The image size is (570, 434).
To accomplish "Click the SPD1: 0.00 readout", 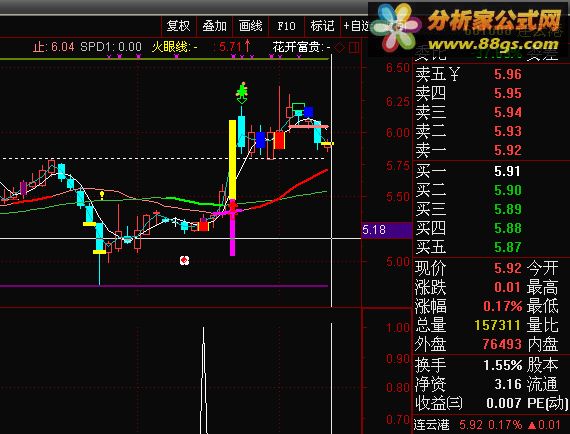I will (111, 47).
